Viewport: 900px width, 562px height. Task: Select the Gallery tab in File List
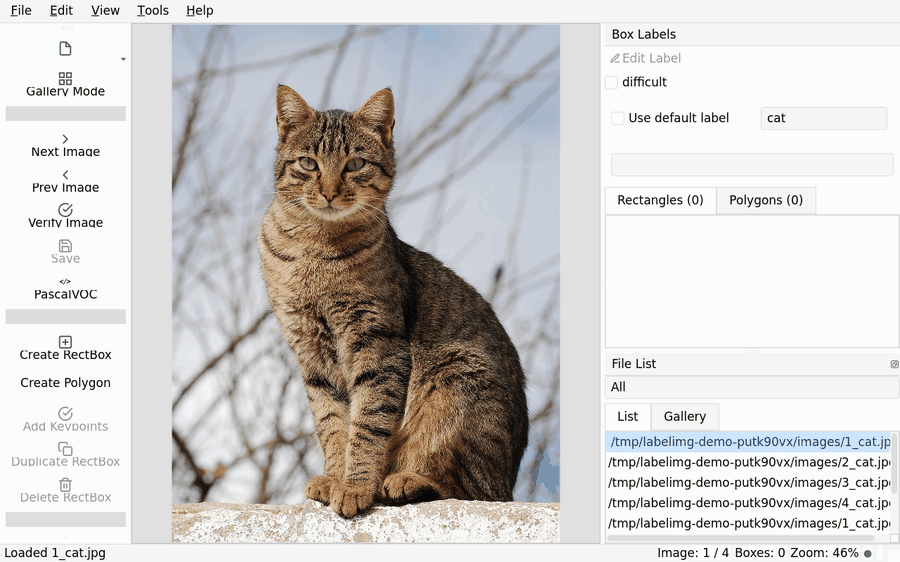coord(684,417)
